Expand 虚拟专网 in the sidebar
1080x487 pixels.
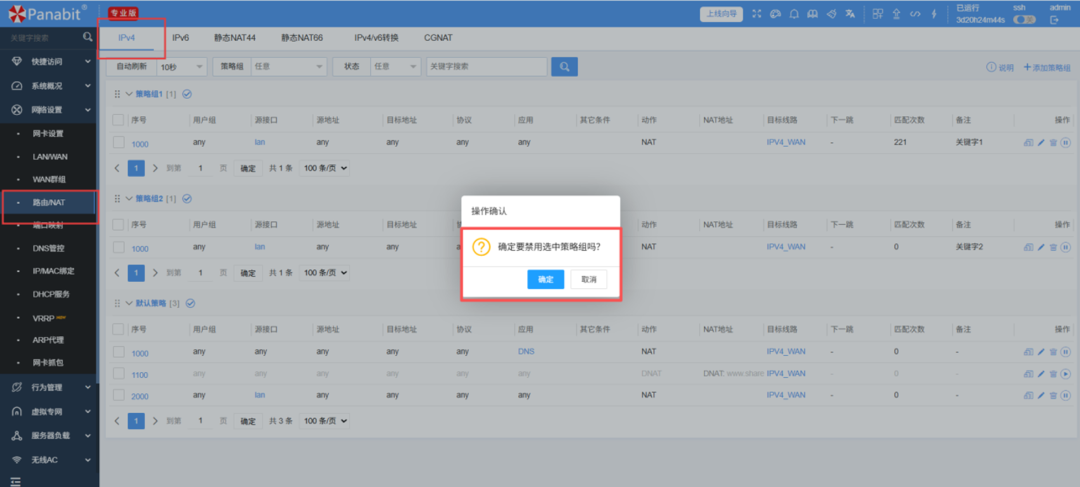point(50,411)
